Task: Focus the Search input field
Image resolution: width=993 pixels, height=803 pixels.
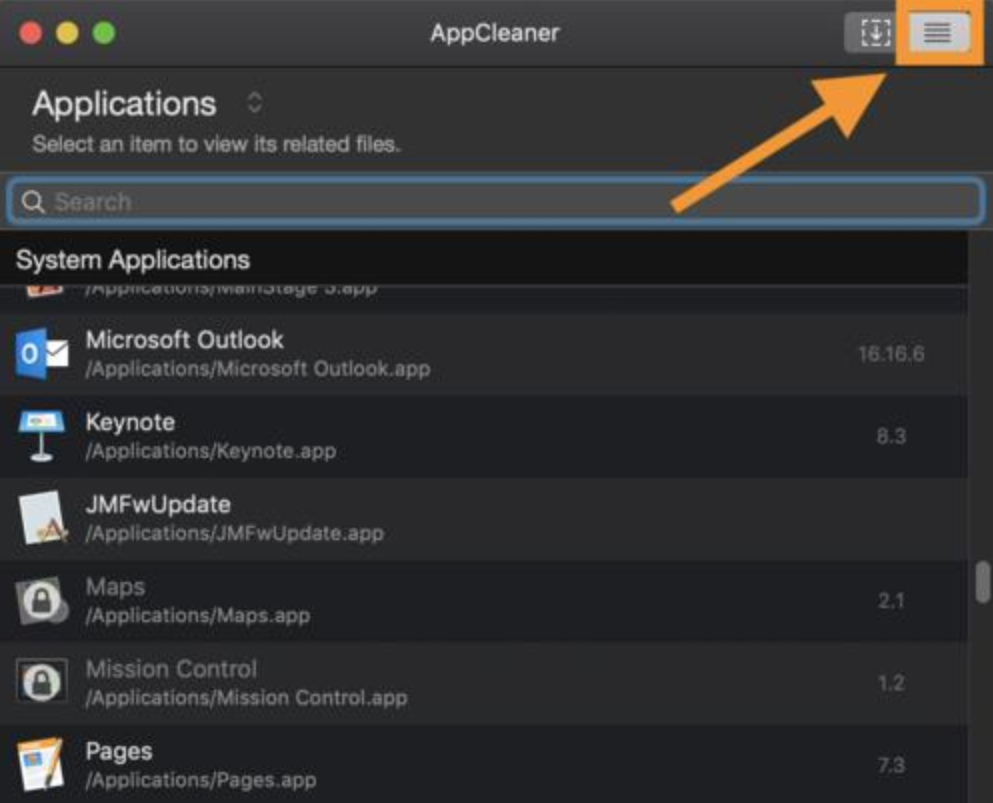Action: click(x=500, y=202)
